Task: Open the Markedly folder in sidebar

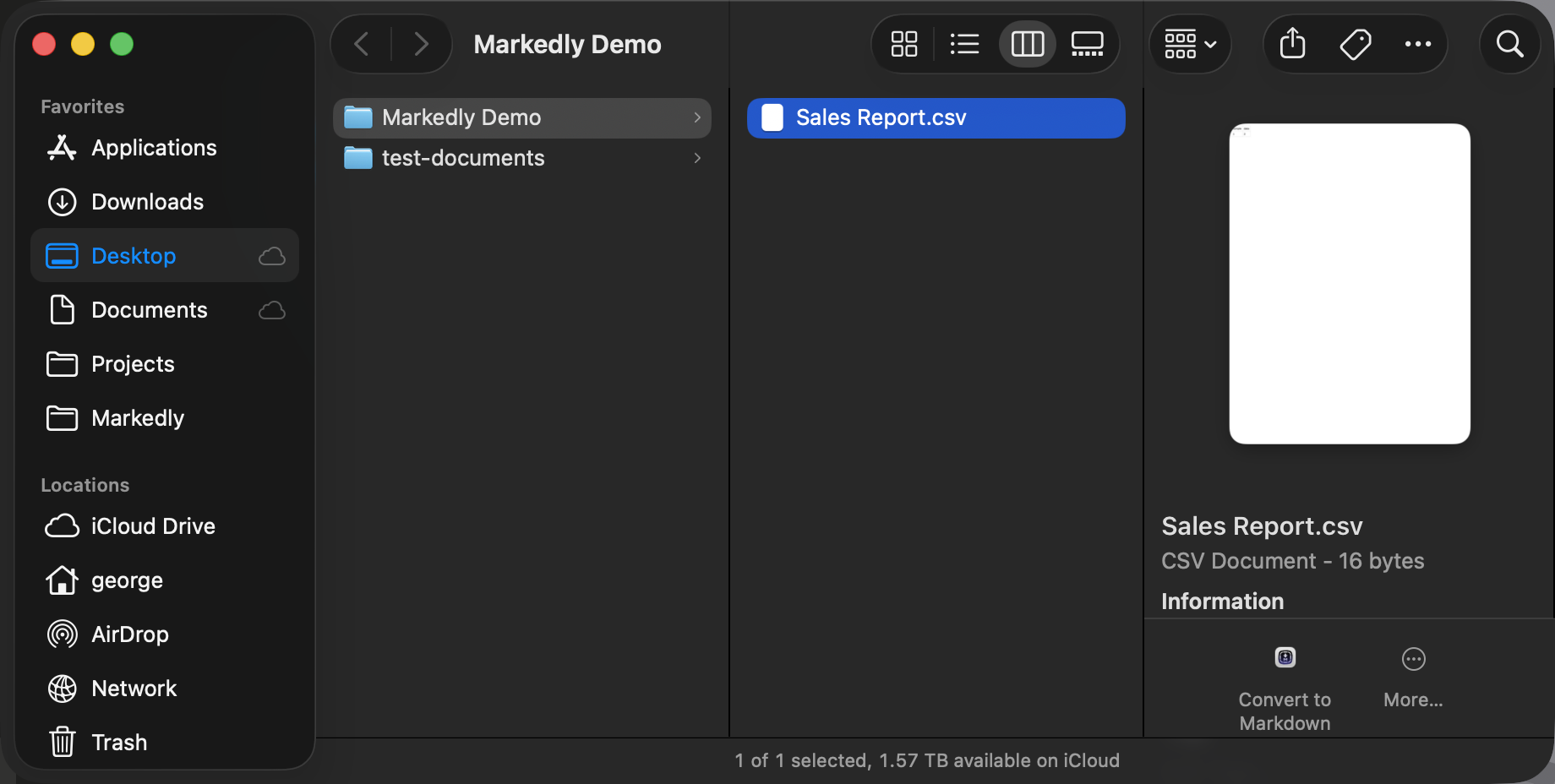Action: [x=165, y=418]
